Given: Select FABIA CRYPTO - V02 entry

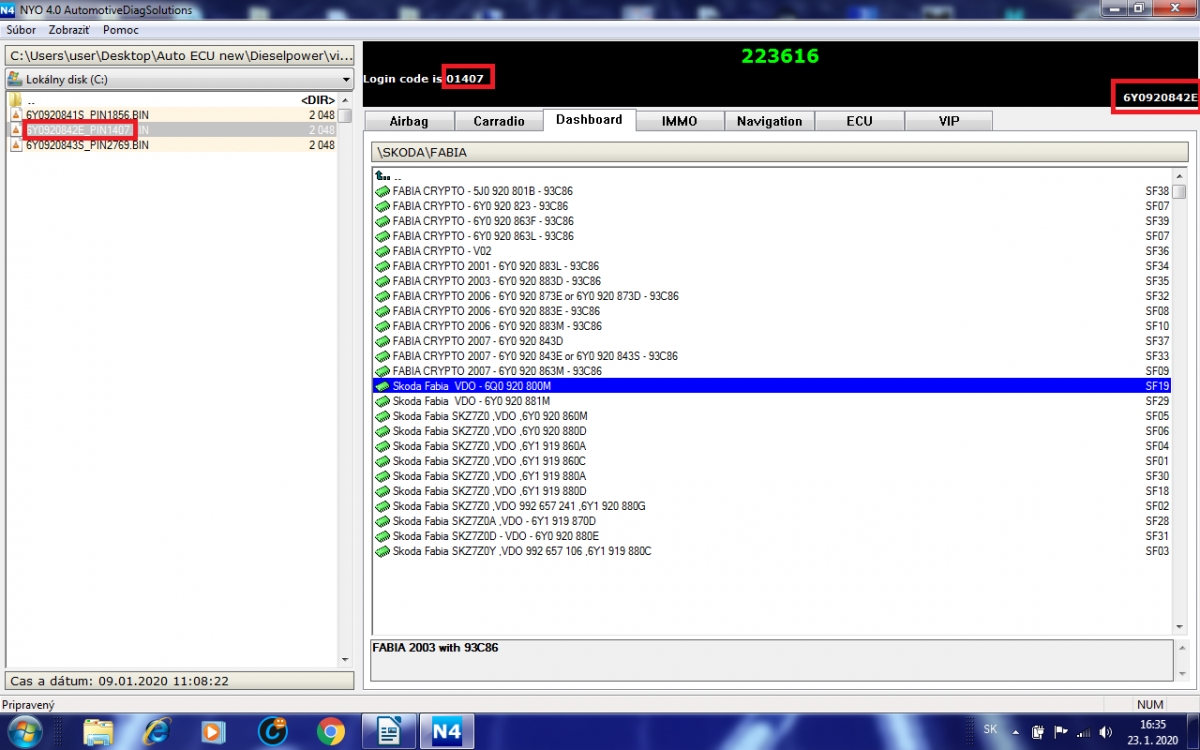Looking at the screenshot, I should 771,251.
